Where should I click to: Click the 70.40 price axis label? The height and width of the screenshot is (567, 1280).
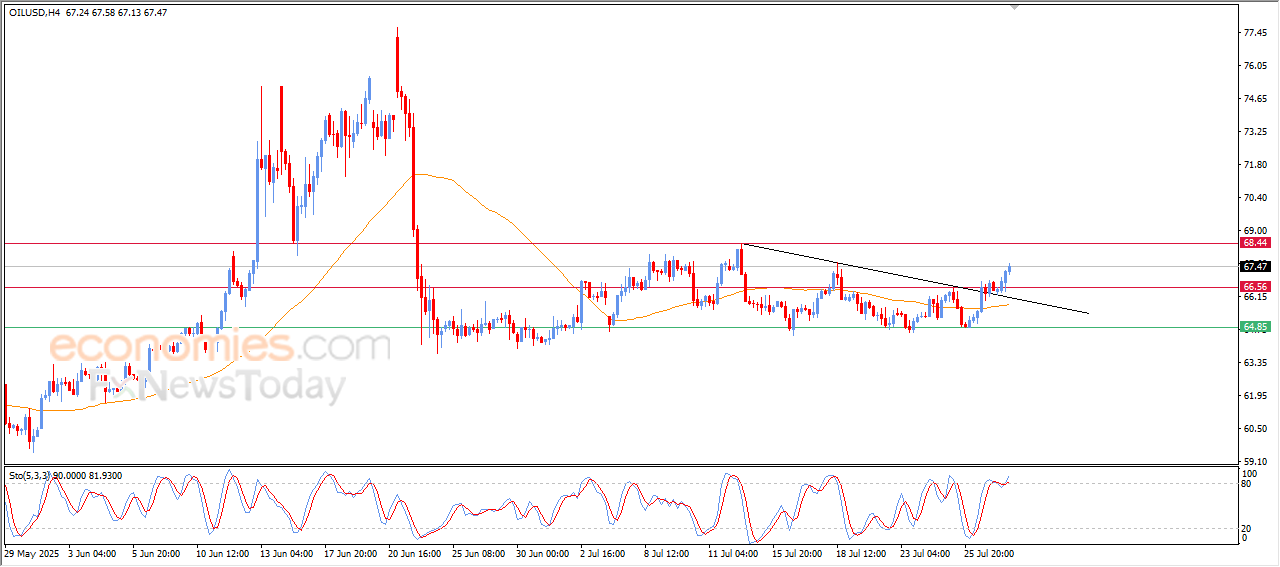coord(1255,198)
